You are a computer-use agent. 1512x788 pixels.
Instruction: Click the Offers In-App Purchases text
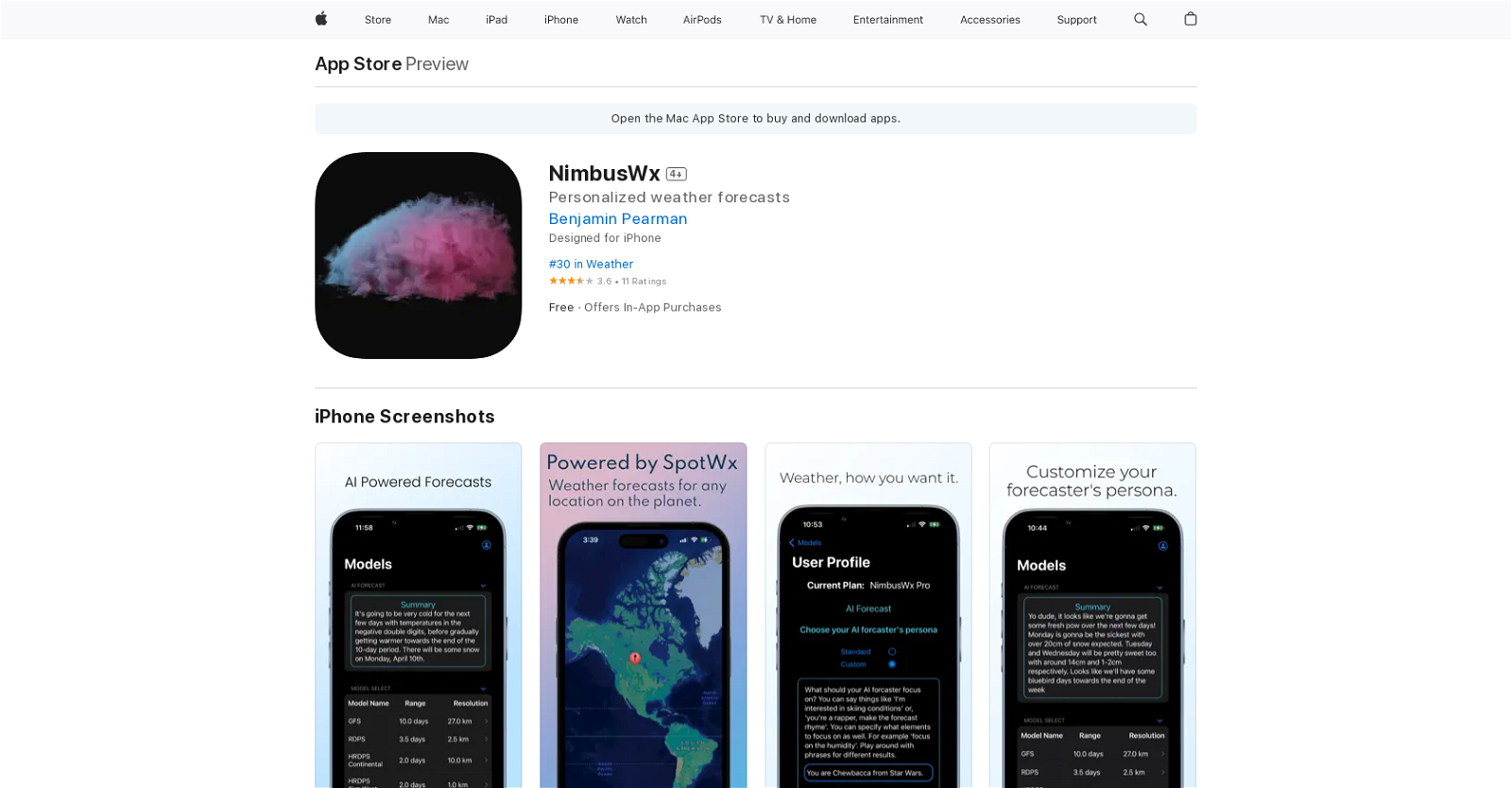coord(653,308)
